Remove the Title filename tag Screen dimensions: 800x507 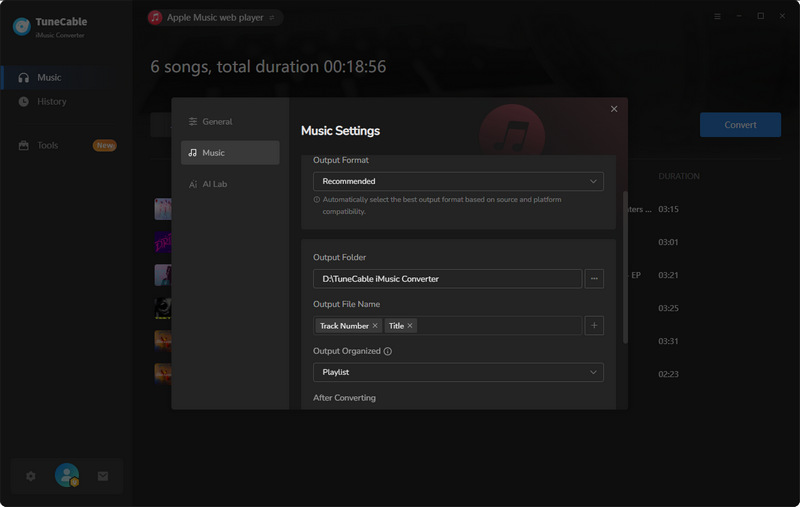pyautogui.click(x=410, y=325)
